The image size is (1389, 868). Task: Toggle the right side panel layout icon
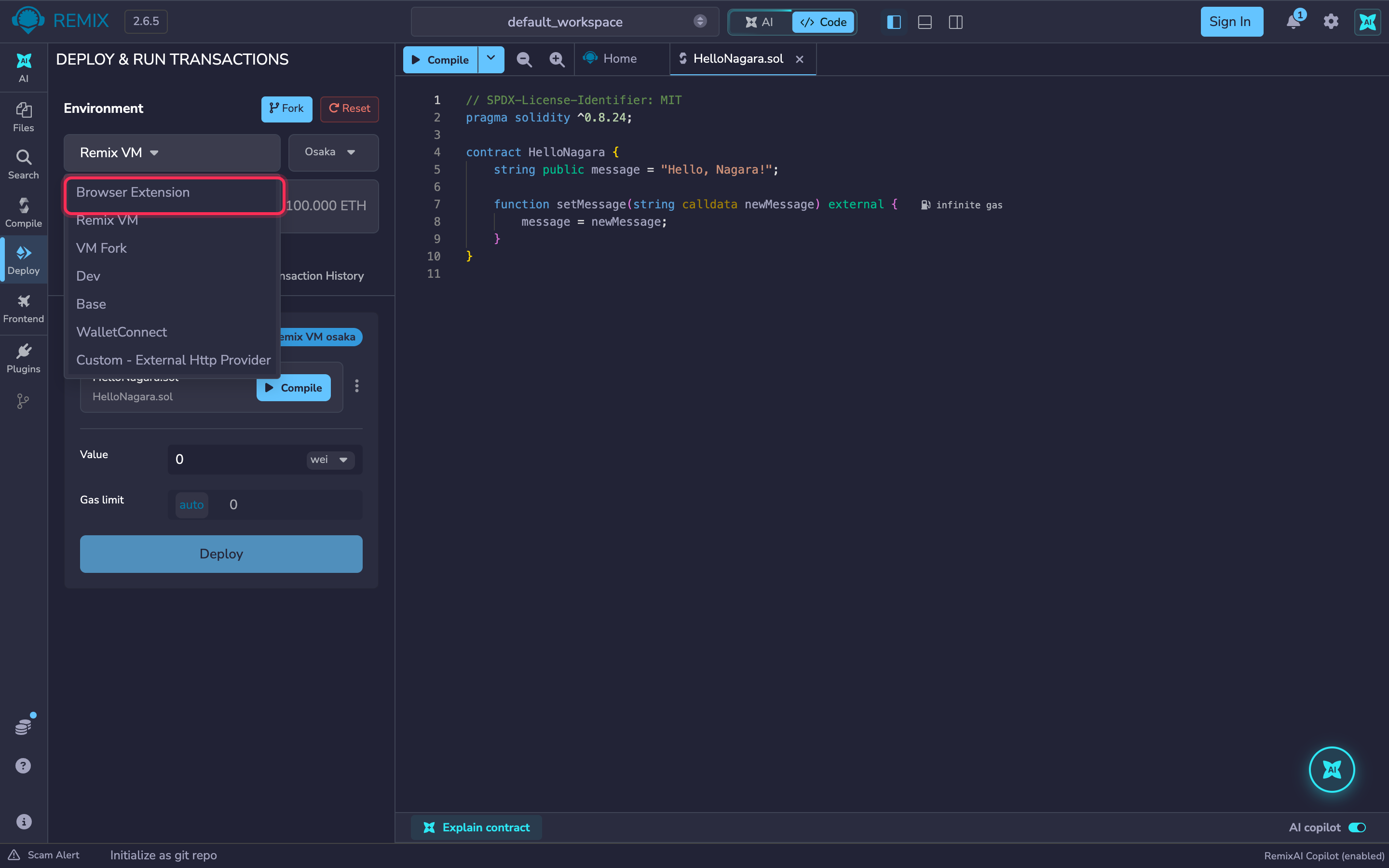coord(955,22)
